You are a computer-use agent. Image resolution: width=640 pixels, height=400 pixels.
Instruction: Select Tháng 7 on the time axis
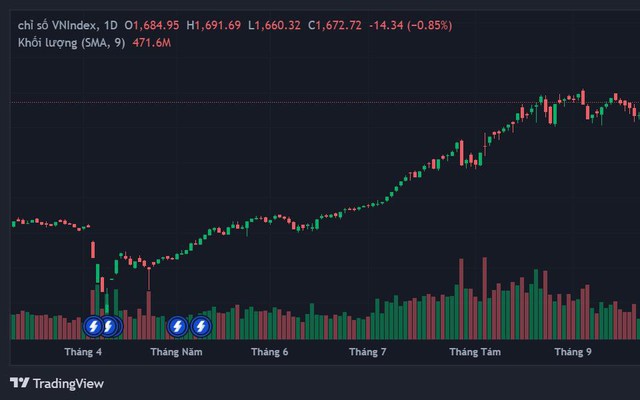[x=368, y=352]
